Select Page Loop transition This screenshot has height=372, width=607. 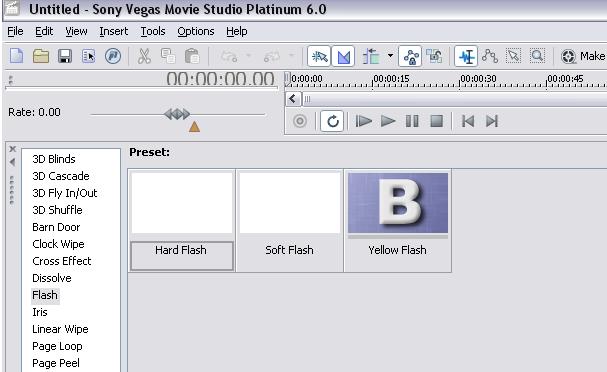[x=57, y=346]
